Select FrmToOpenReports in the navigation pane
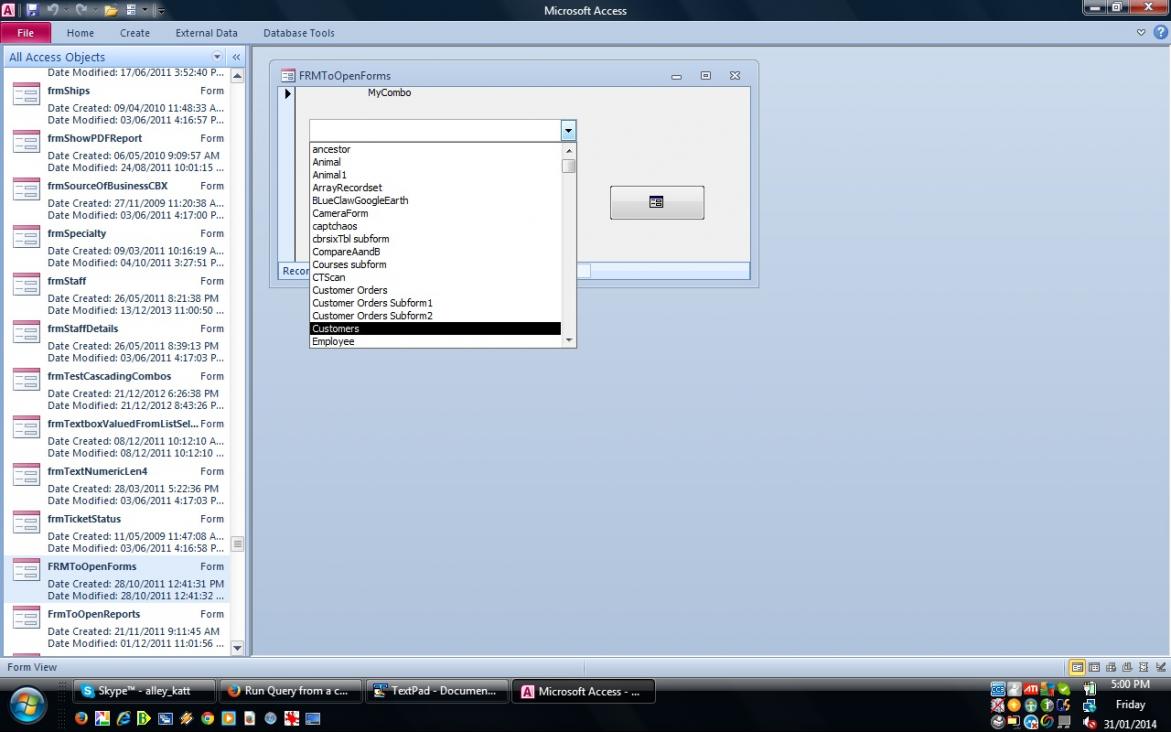Image resolution: width=1171 pixels, height=732 pixels. [x=117, y=627]
